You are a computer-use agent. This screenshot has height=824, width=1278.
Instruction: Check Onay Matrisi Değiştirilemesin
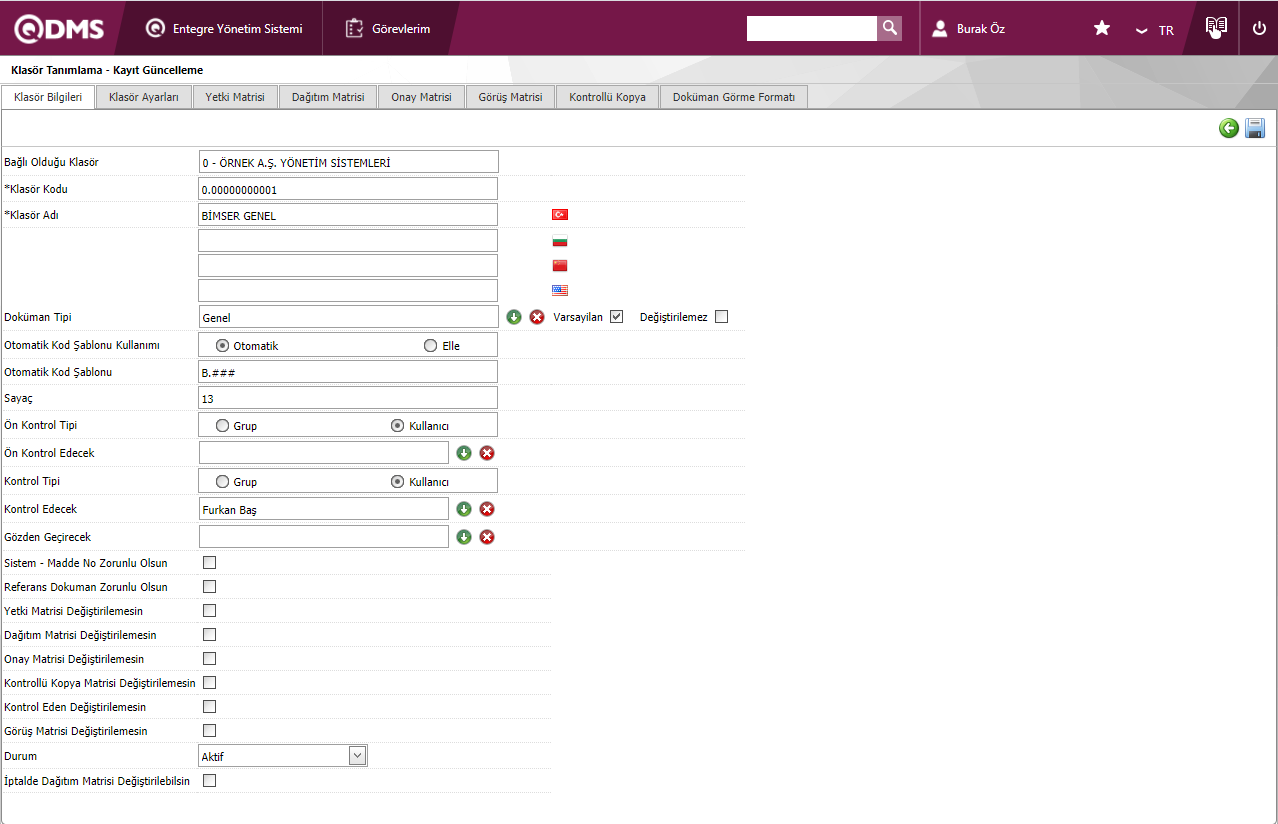(x=210, y=658)
